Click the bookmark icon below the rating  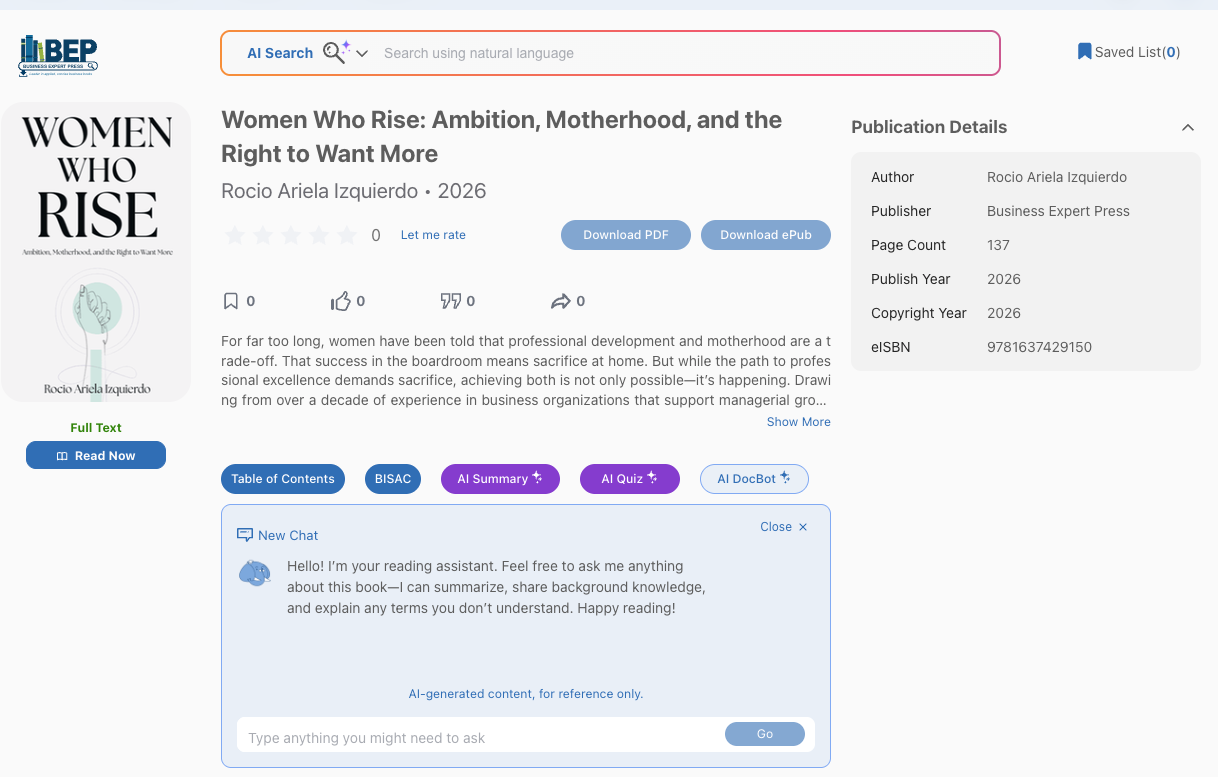[x=231, y=301]
